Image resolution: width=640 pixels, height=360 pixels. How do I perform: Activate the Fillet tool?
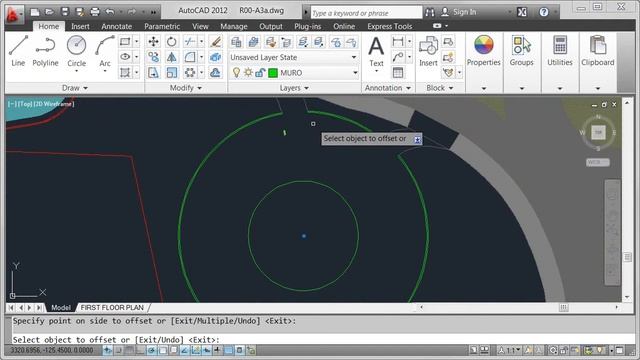(189, 57)
